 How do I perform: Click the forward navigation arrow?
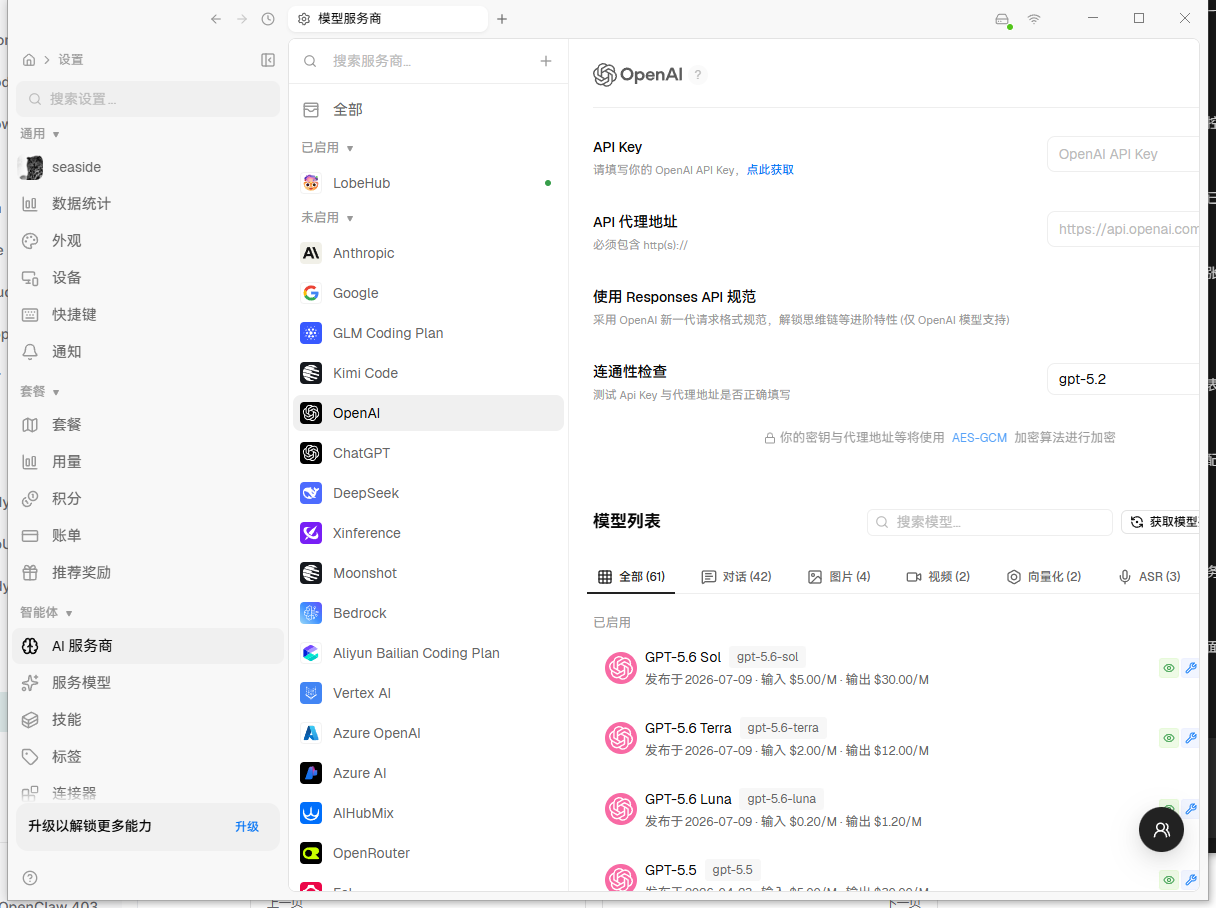(242, 19)
